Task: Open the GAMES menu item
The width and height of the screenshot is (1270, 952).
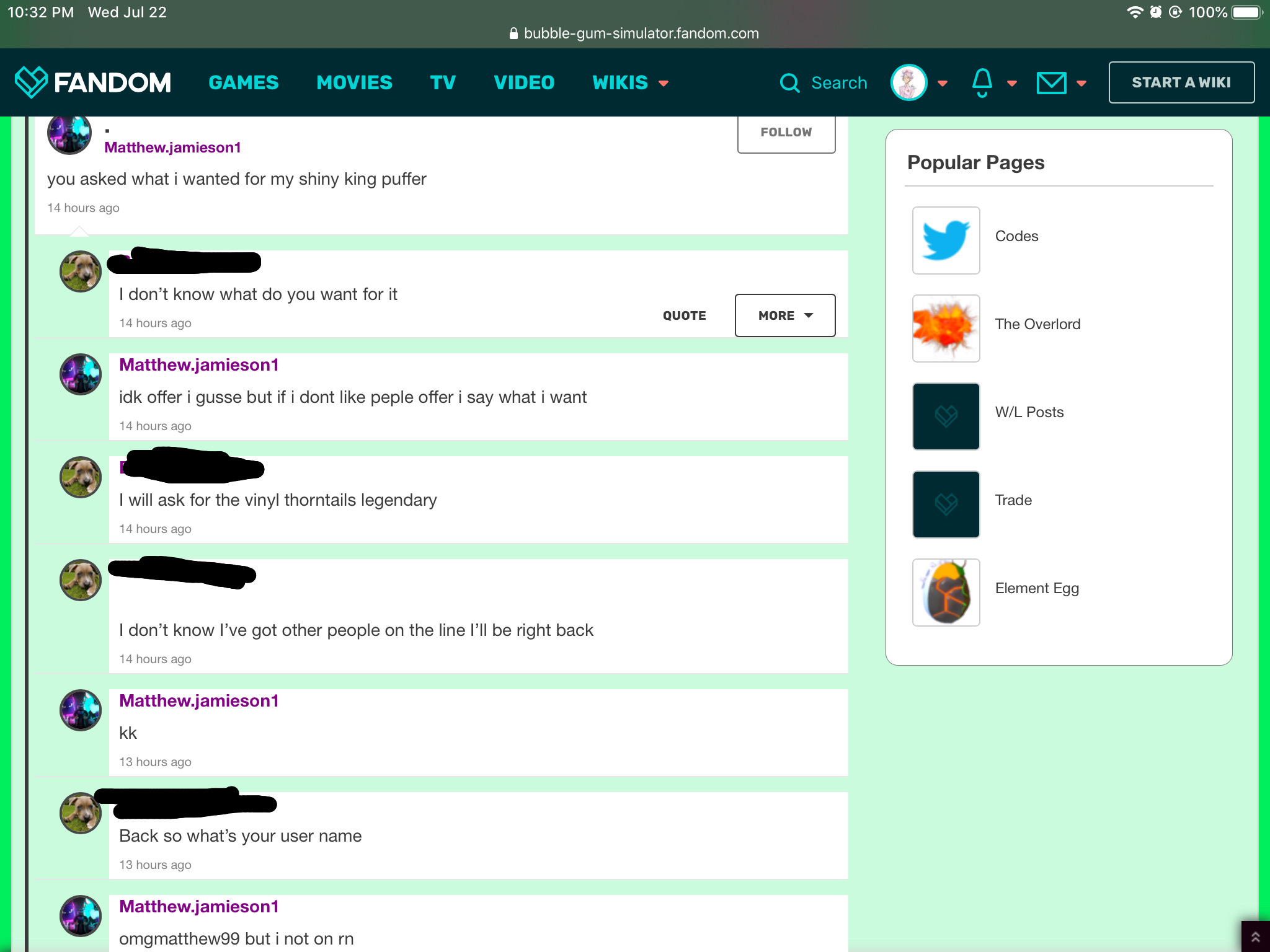Action: click(x=244, y=82)
